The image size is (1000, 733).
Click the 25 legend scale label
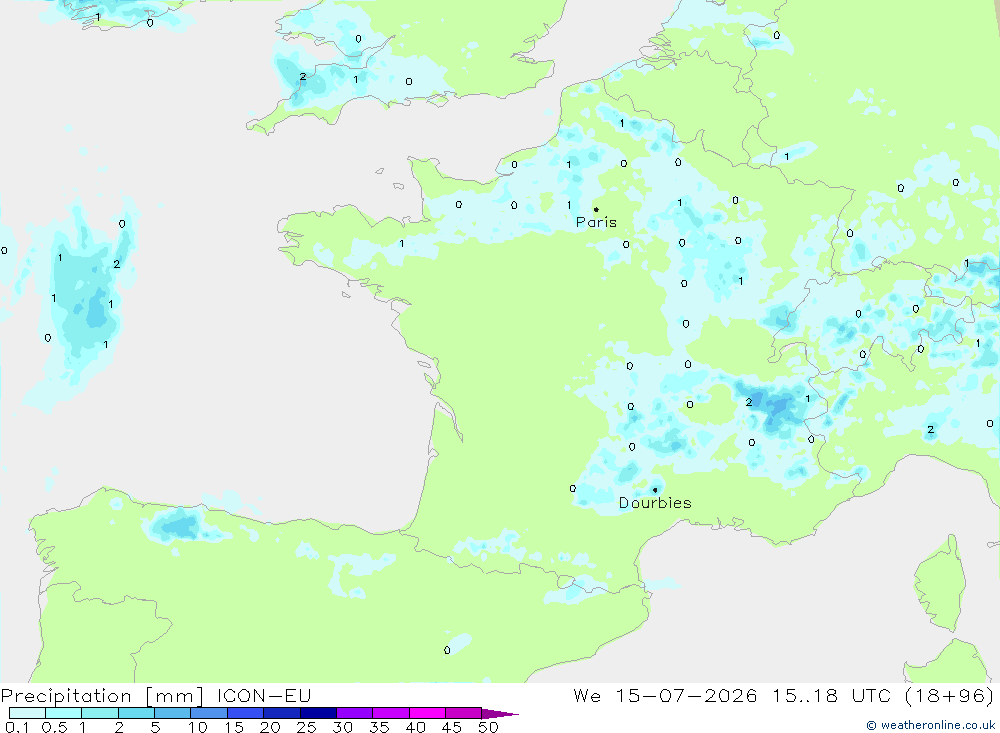(x=307, y=727)
